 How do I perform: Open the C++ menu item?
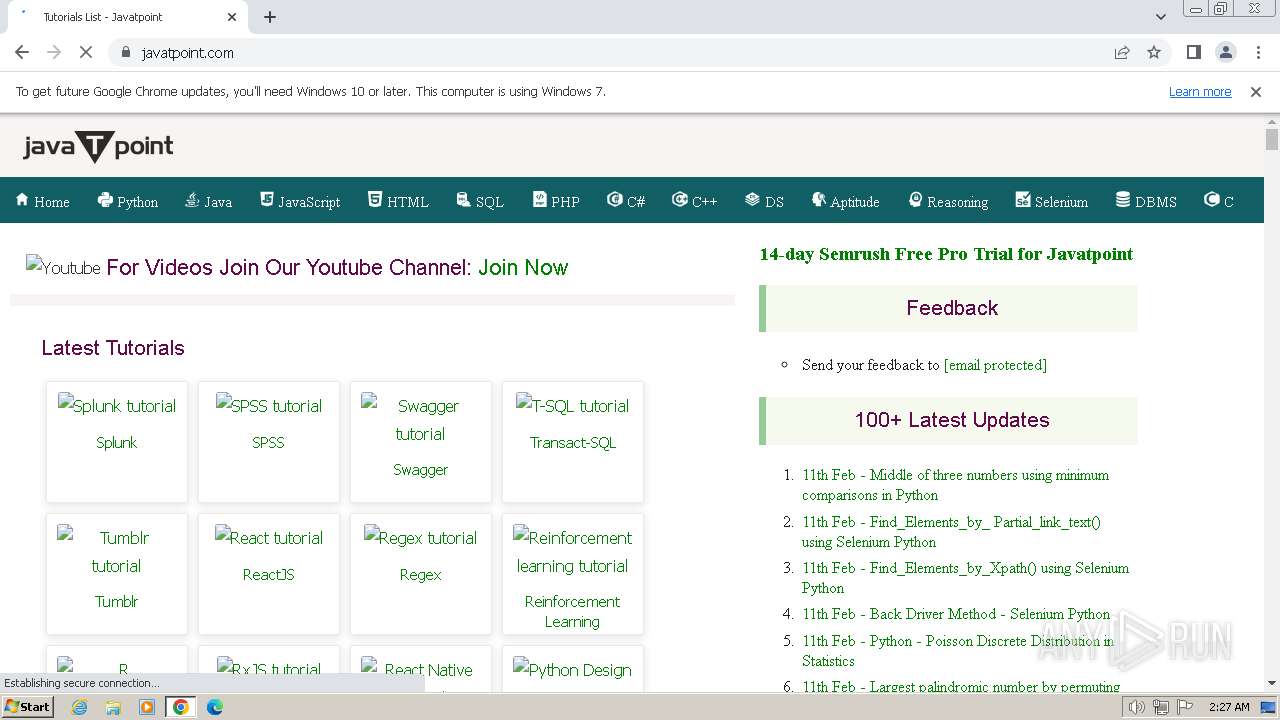coord(695,201)
